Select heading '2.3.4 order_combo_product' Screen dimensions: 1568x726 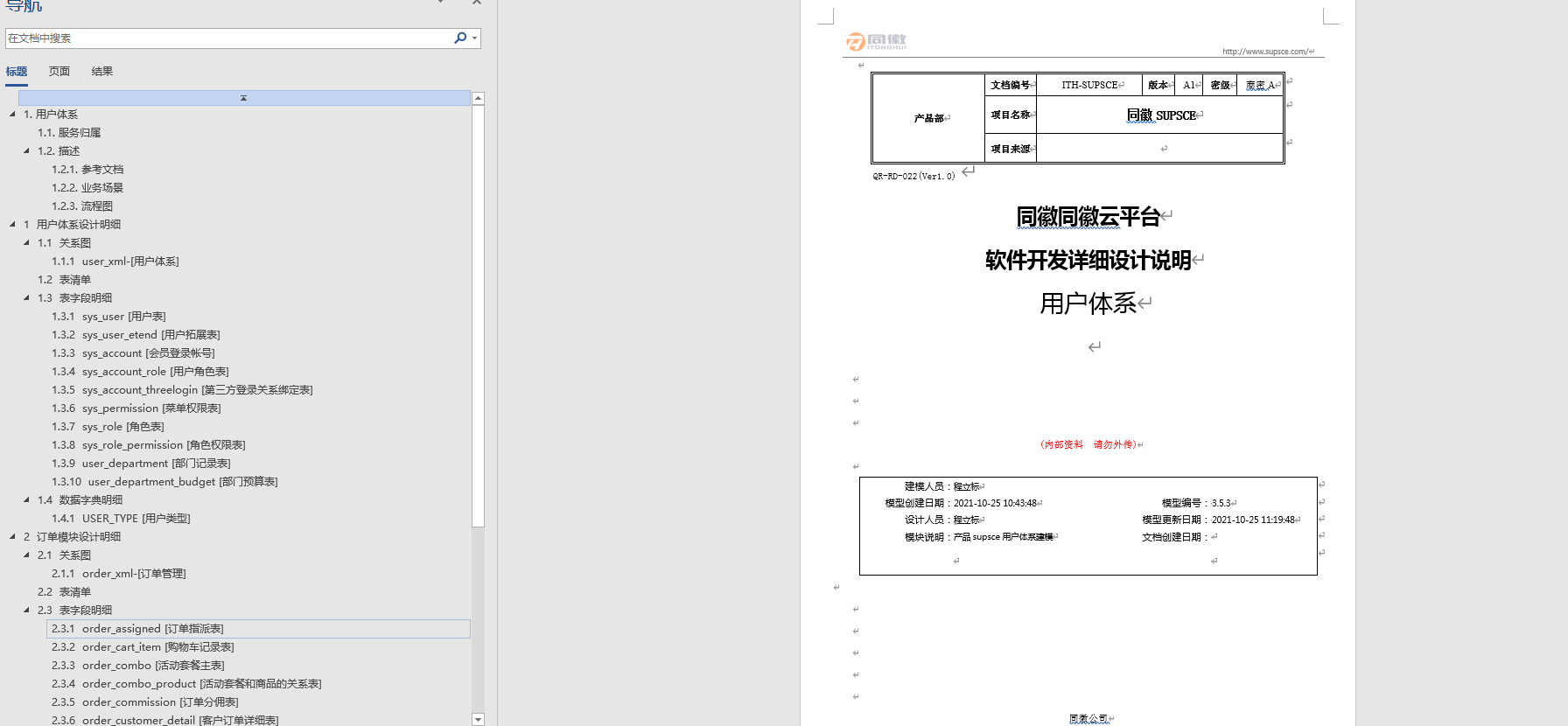[x=186, y=684]
